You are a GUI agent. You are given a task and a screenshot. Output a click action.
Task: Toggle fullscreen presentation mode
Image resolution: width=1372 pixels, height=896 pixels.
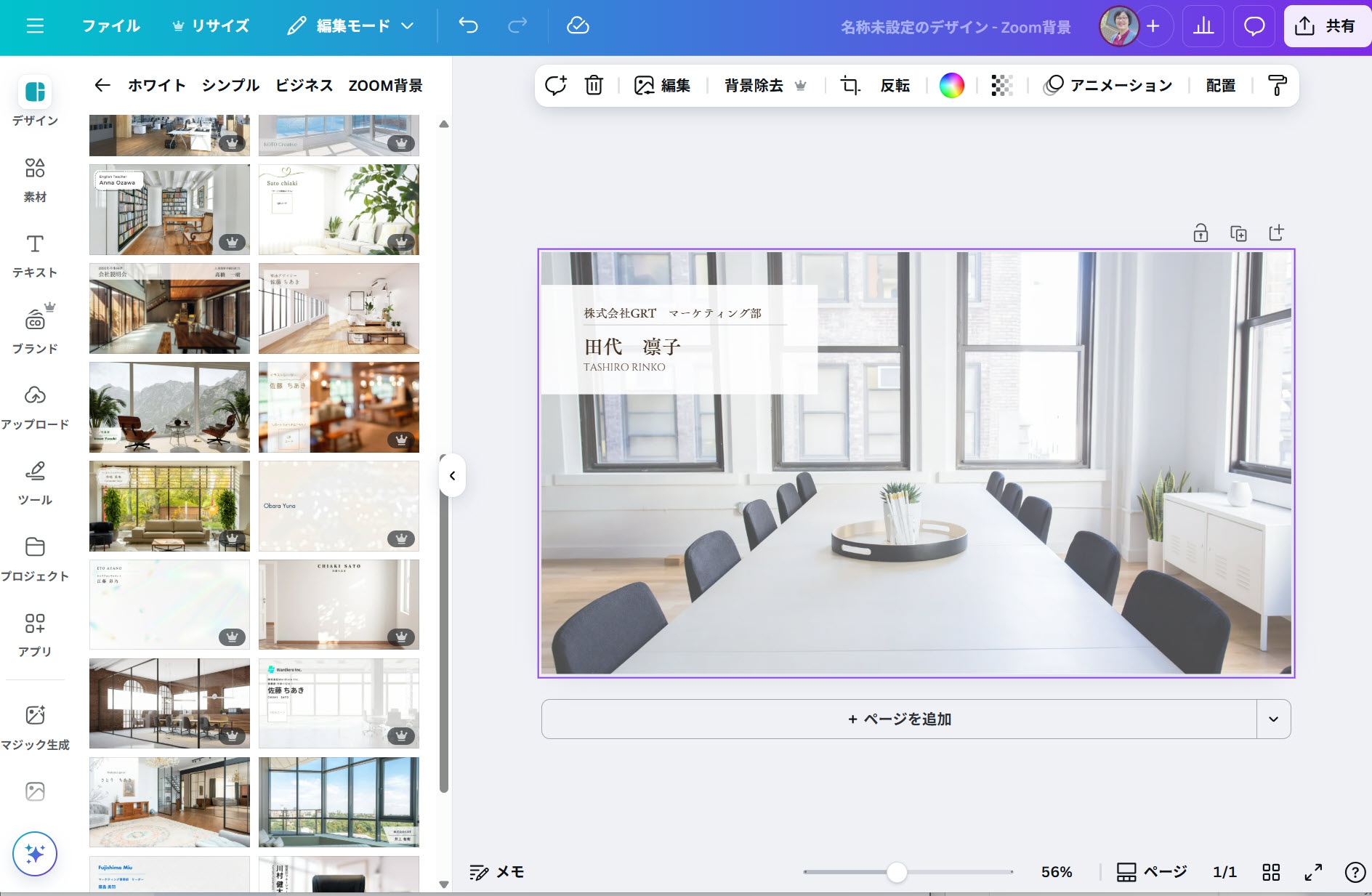[x=1313, y=872]
